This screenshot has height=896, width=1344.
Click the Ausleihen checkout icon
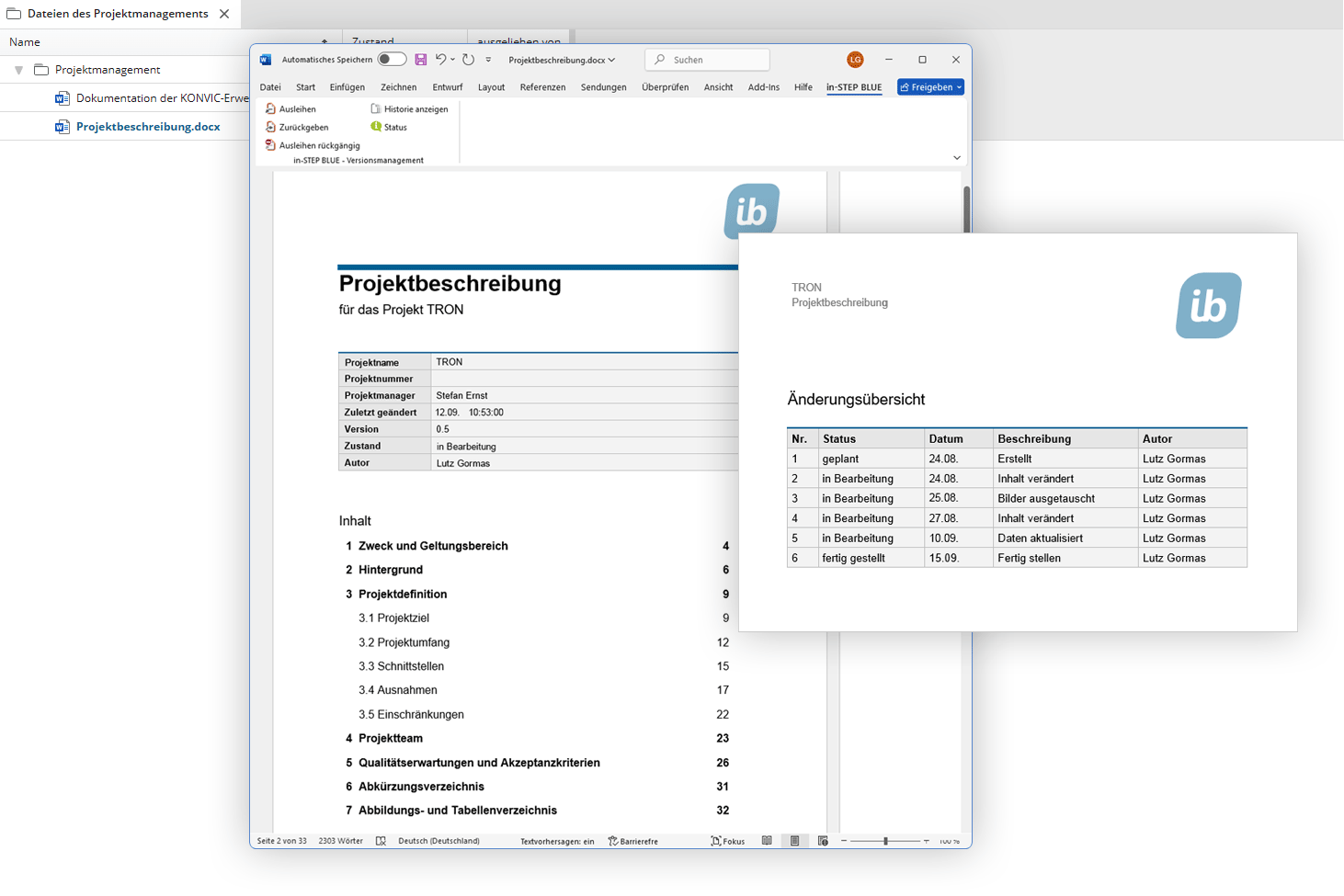(270, 108)
